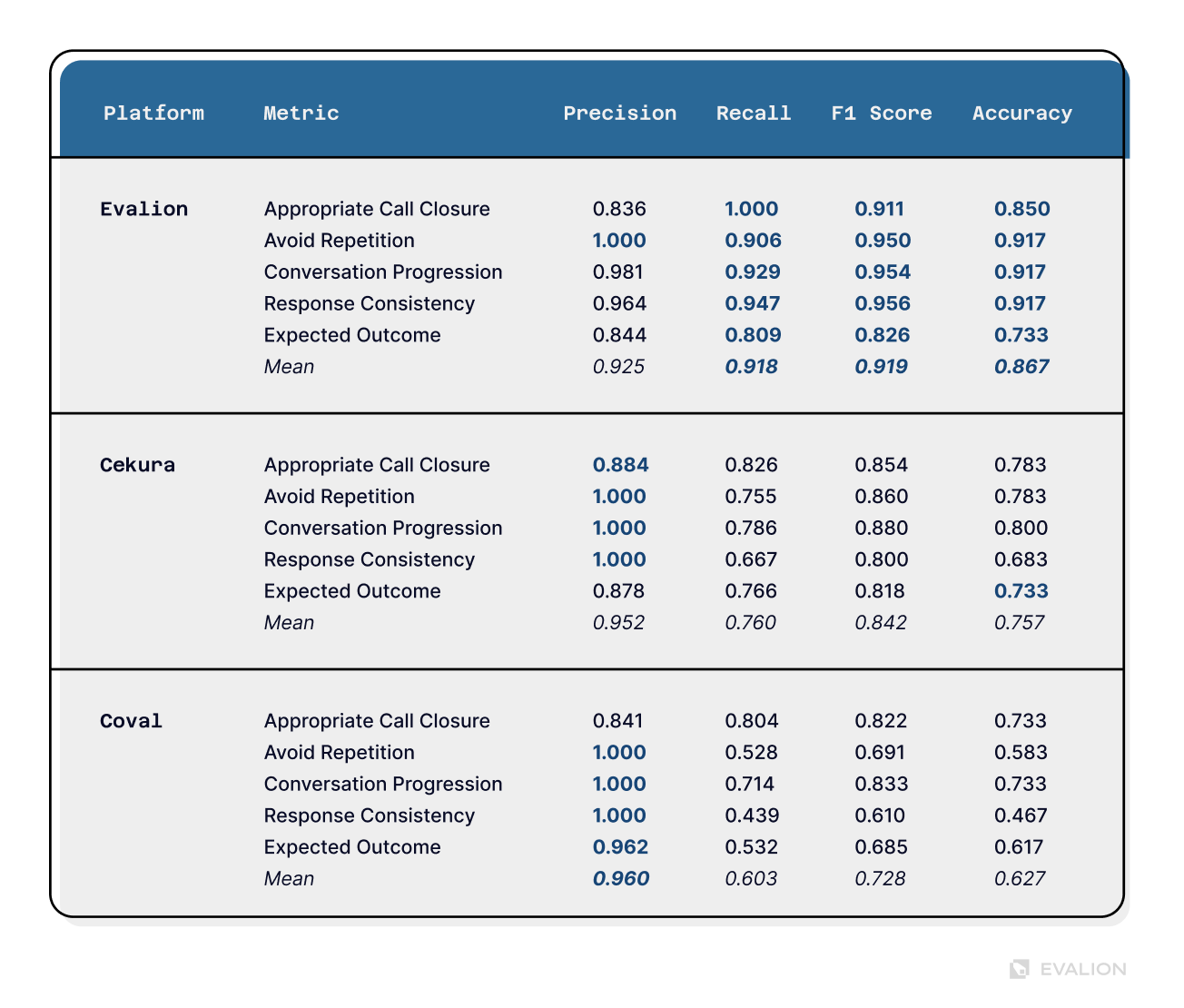Click the Mean label in Cekura section

(x=289, y=623)
